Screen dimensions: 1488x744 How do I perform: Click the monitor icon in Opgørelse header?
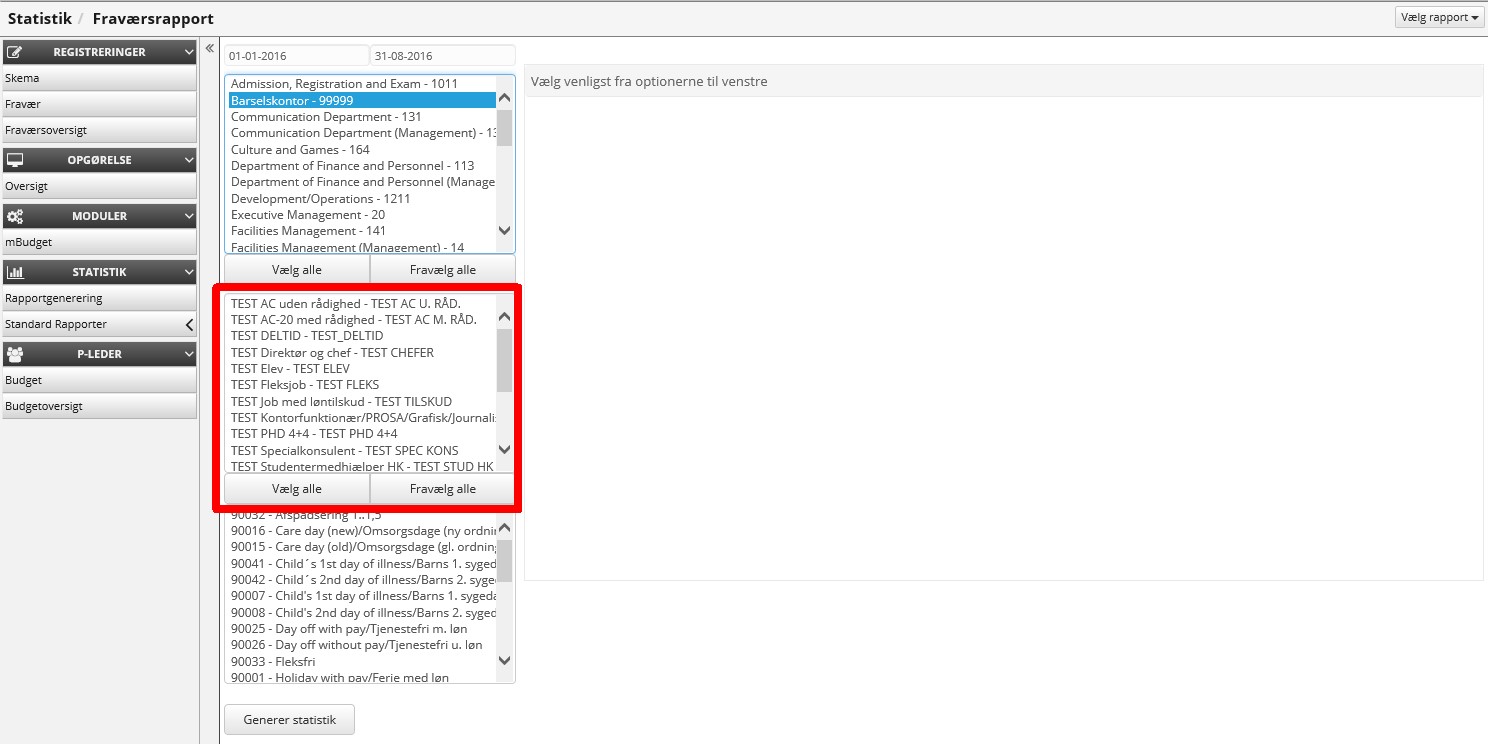(x=14, y=160)
